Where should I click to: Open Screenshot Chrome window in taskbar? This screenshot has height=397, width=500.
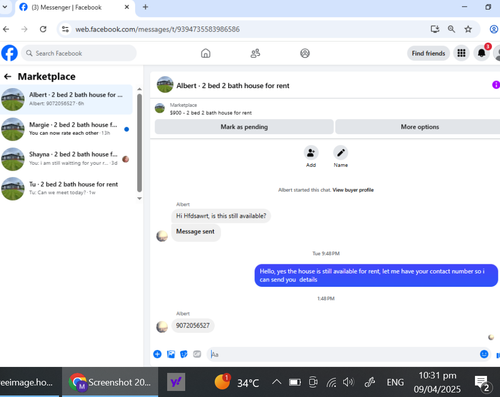tap(110, 382)
